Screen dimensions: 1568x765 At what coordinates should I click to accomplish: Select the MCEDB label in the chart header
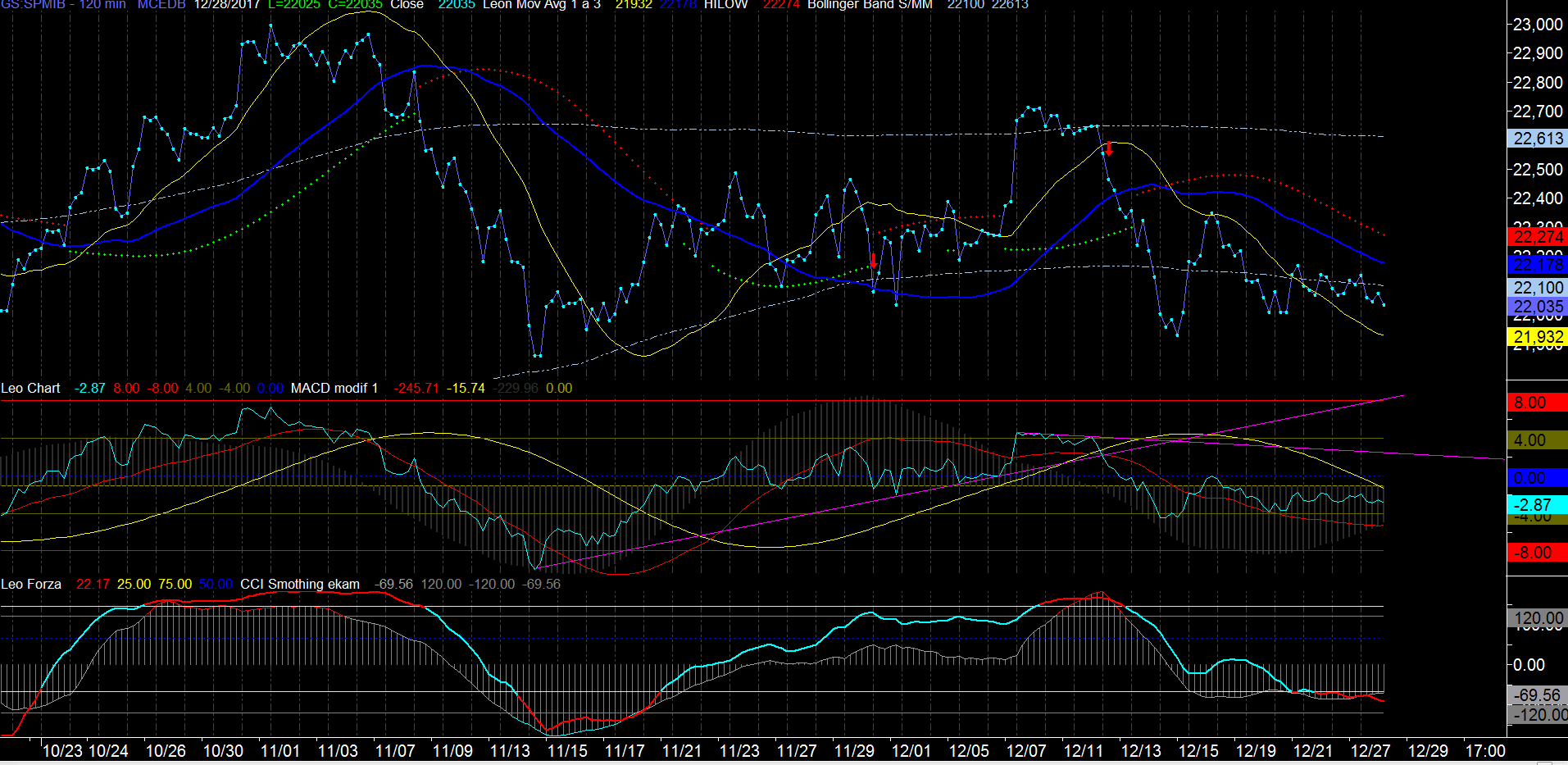161,4
